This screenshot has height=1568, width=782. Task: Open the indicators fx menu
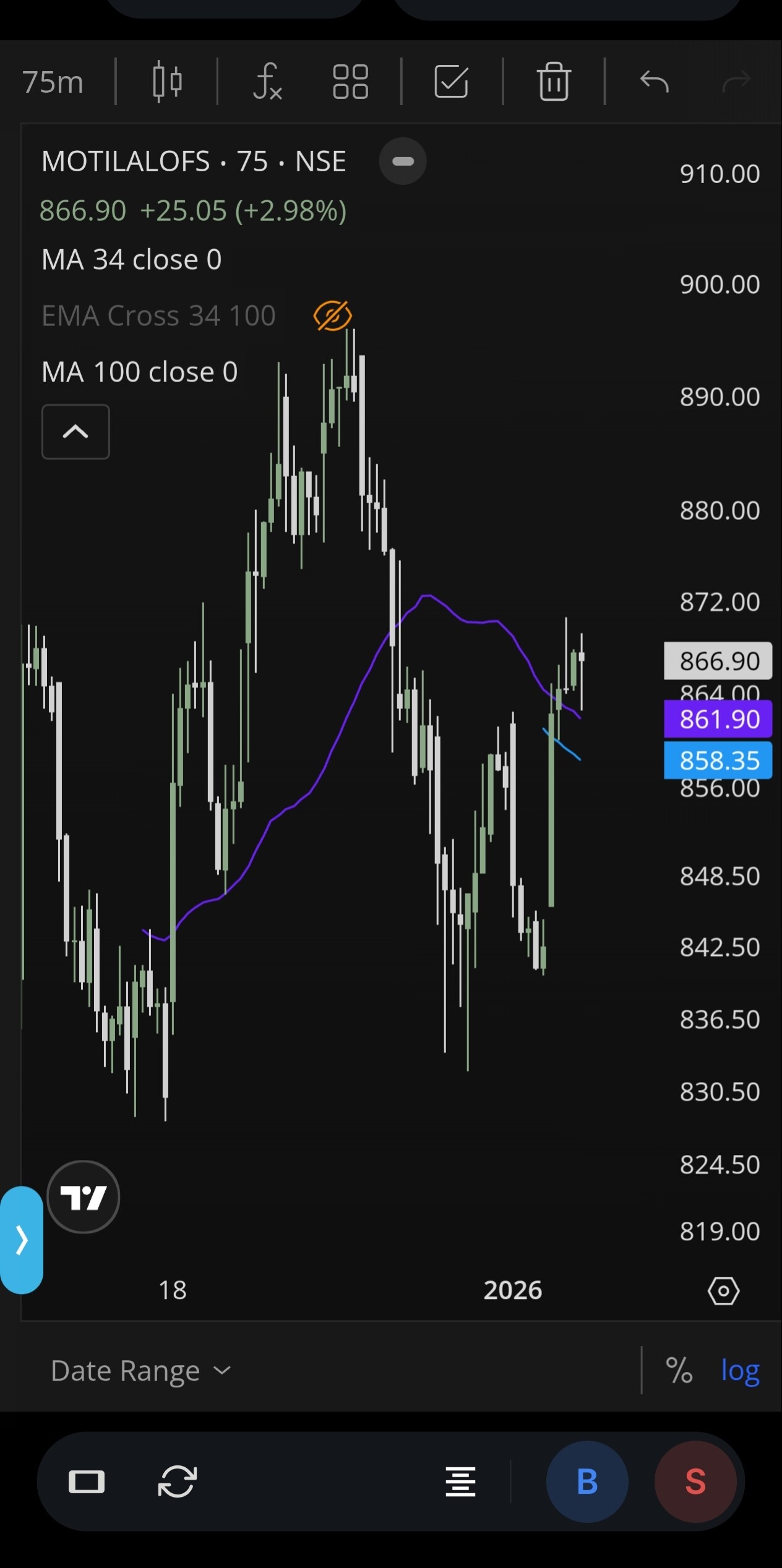267,82
